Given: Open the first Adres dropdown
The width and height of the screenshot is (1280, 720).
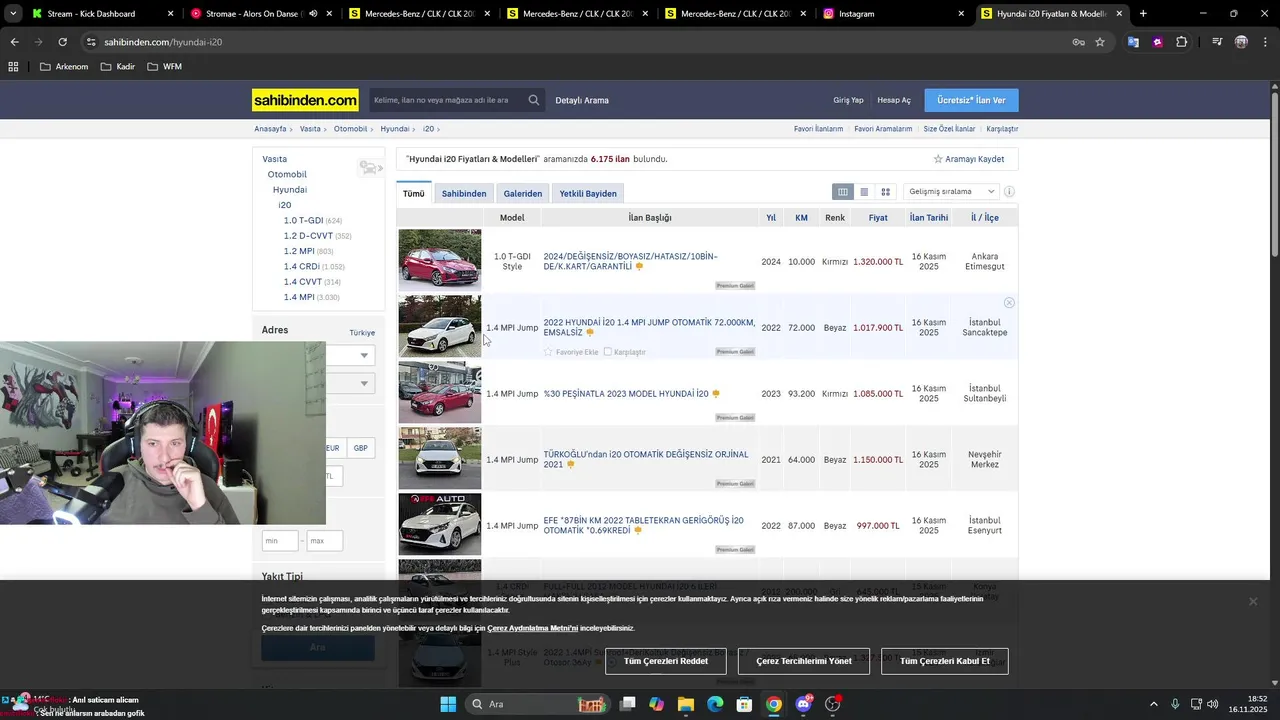Looking at the screenshot, I should point(350,355).
